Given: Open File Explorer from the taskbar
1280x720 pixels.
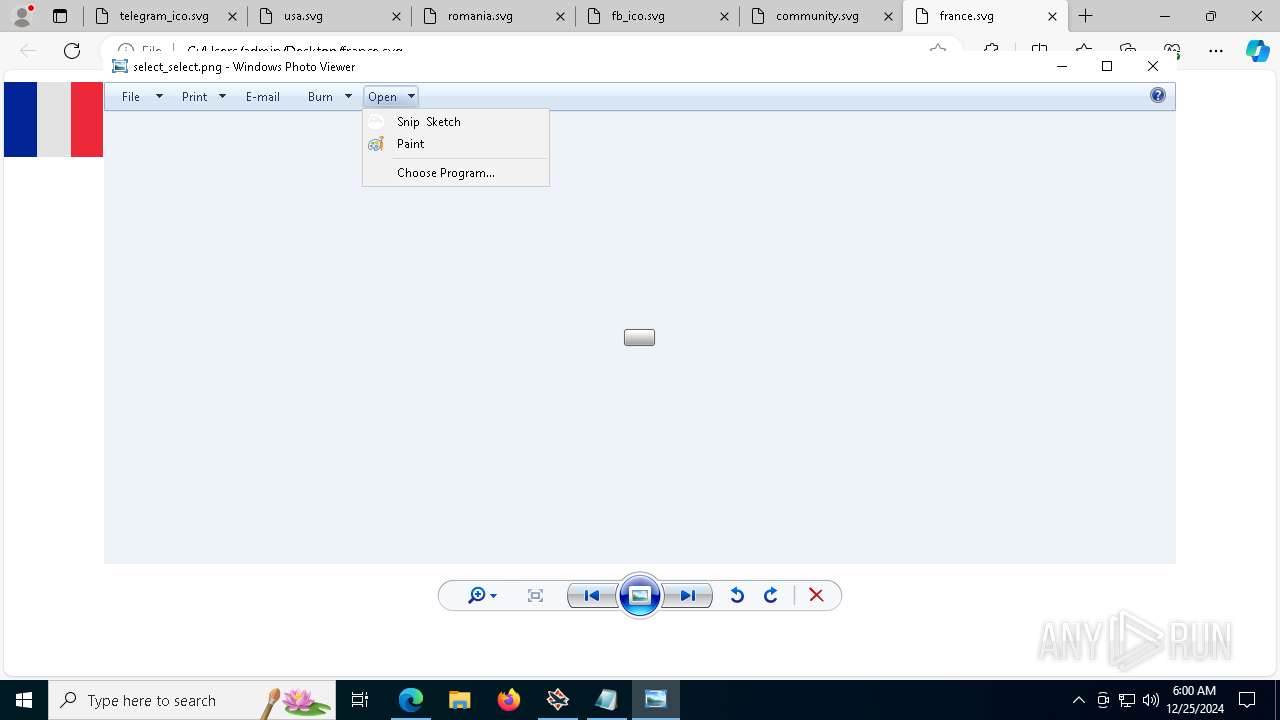Looking at the screenshot, I should tap(460, 700).
